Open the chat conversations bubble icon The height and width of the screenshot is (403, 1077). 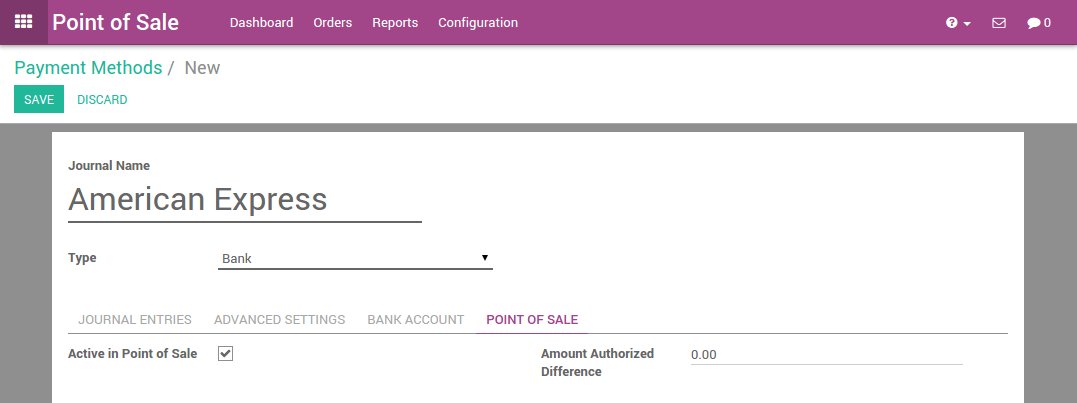click(x=1038, y=23)
